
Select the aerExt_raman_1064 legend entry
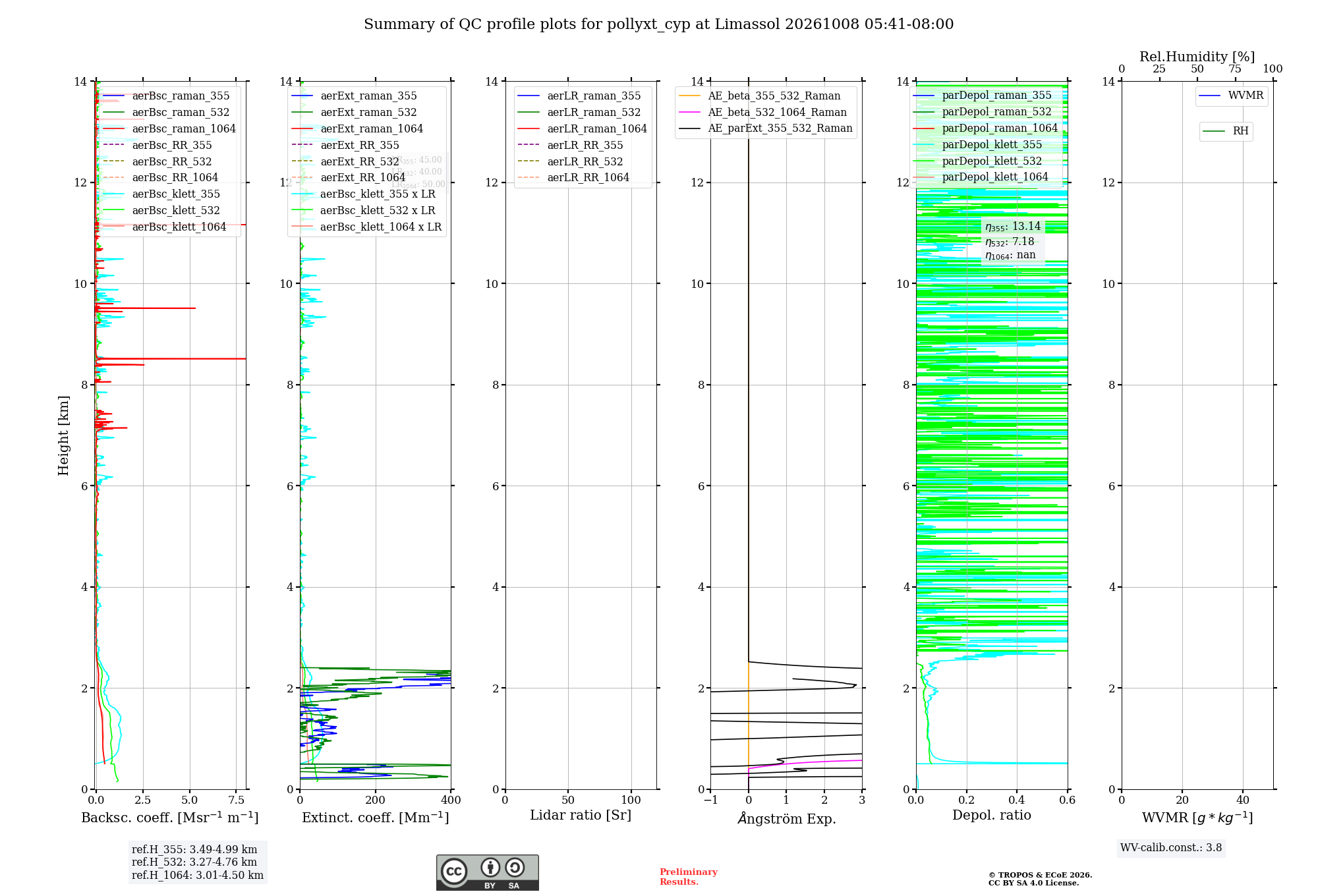click(x=357, y=128)
